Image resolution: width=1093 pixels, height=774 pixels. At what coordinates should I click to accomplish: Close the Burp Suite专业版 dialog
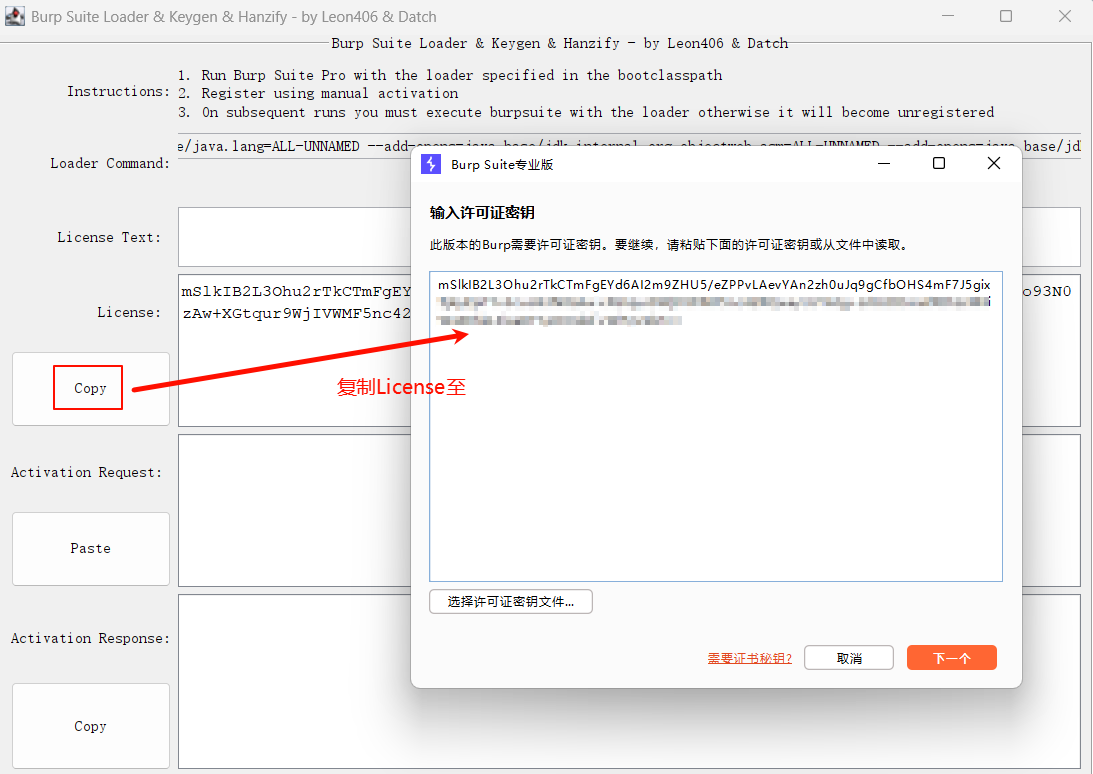coord(994,163)
